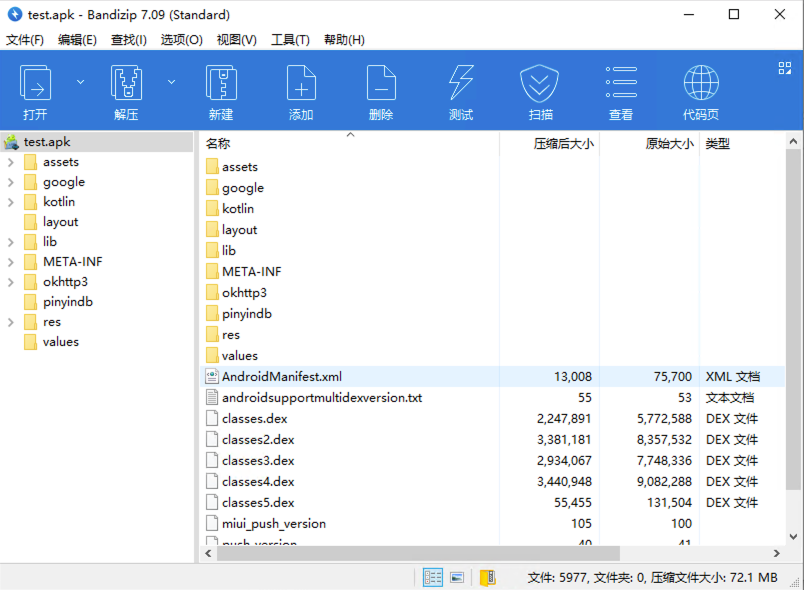The image size is (804, 590).
Task: Click the Add (添加) files icon
Action: (x=301, y=83)
